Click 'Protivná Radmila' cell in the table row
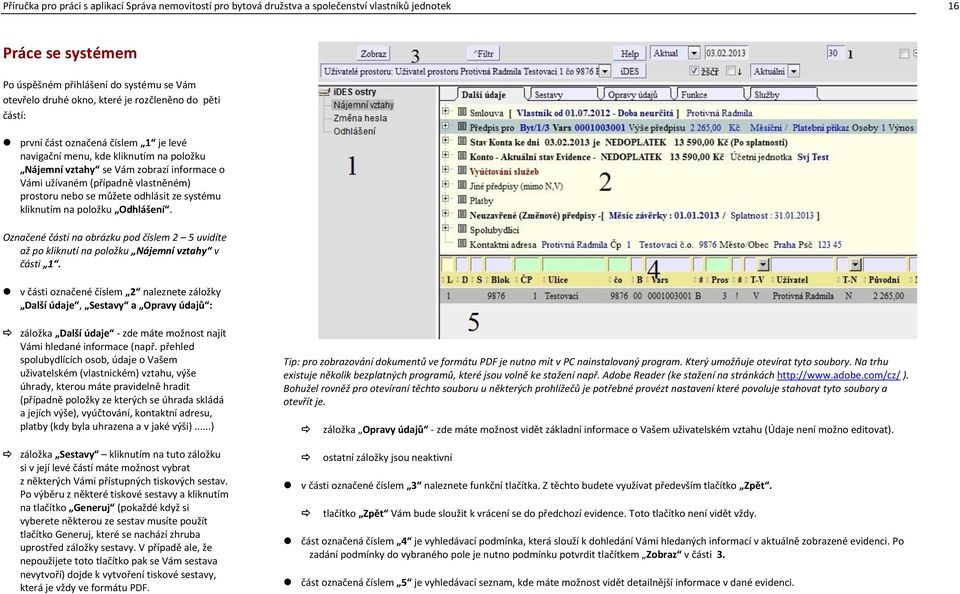960x594 pixels. coord(803,296)
